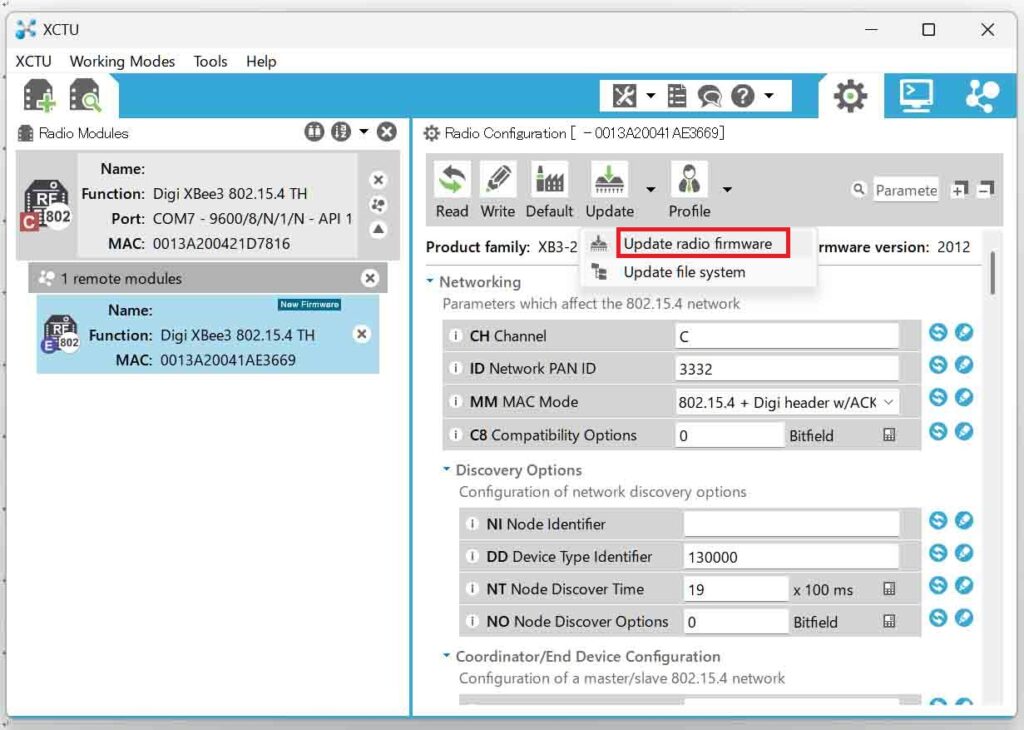Open the MM MAC Mode dropdown
This screenshot has width=1024, height=730.
pyautogui.click(x=786, y=402)
